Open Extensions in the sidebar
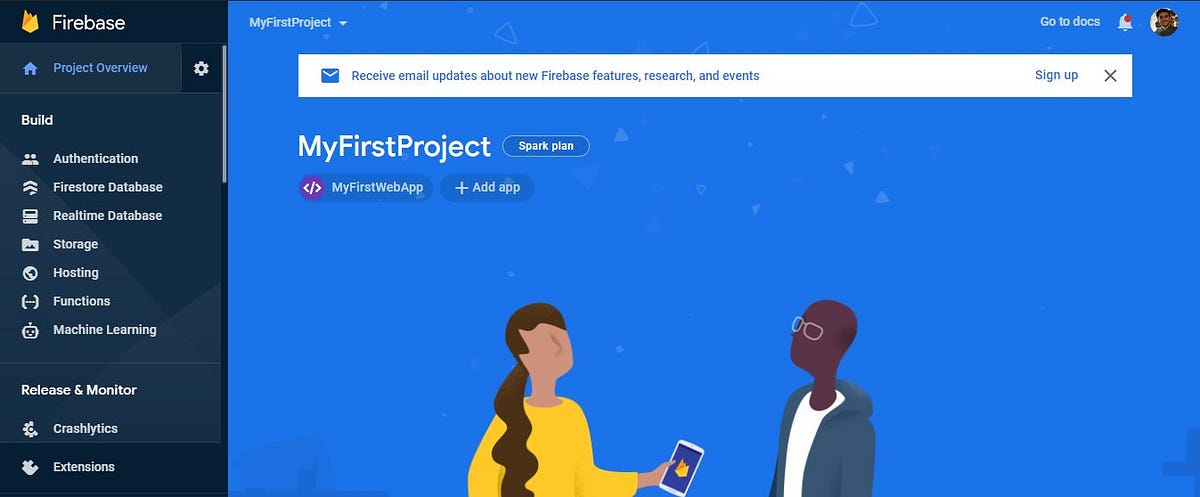The height and width of the screenshot is (497, 1200). click(x=83, y=466)
